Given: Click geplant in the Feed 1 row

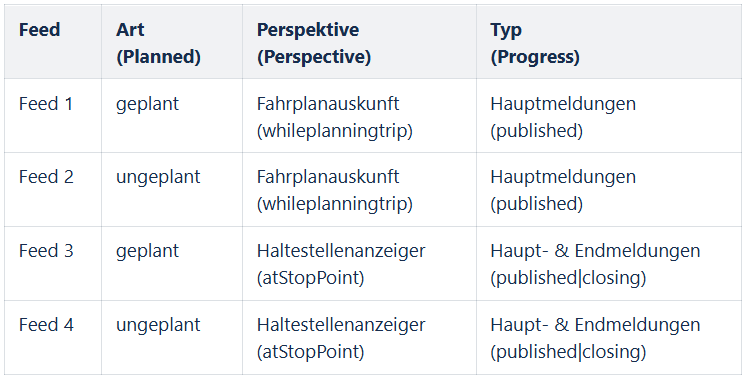Looking at the screenshot, I should coord(147,105).
